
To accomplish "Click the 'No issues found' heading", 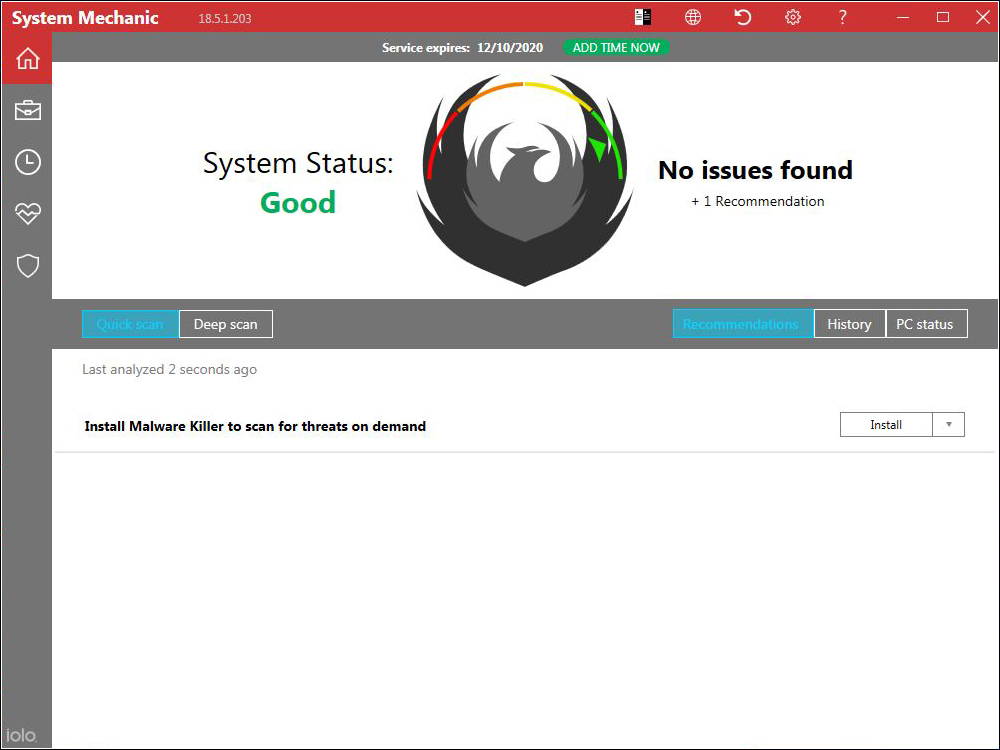I will click(755, 170).
